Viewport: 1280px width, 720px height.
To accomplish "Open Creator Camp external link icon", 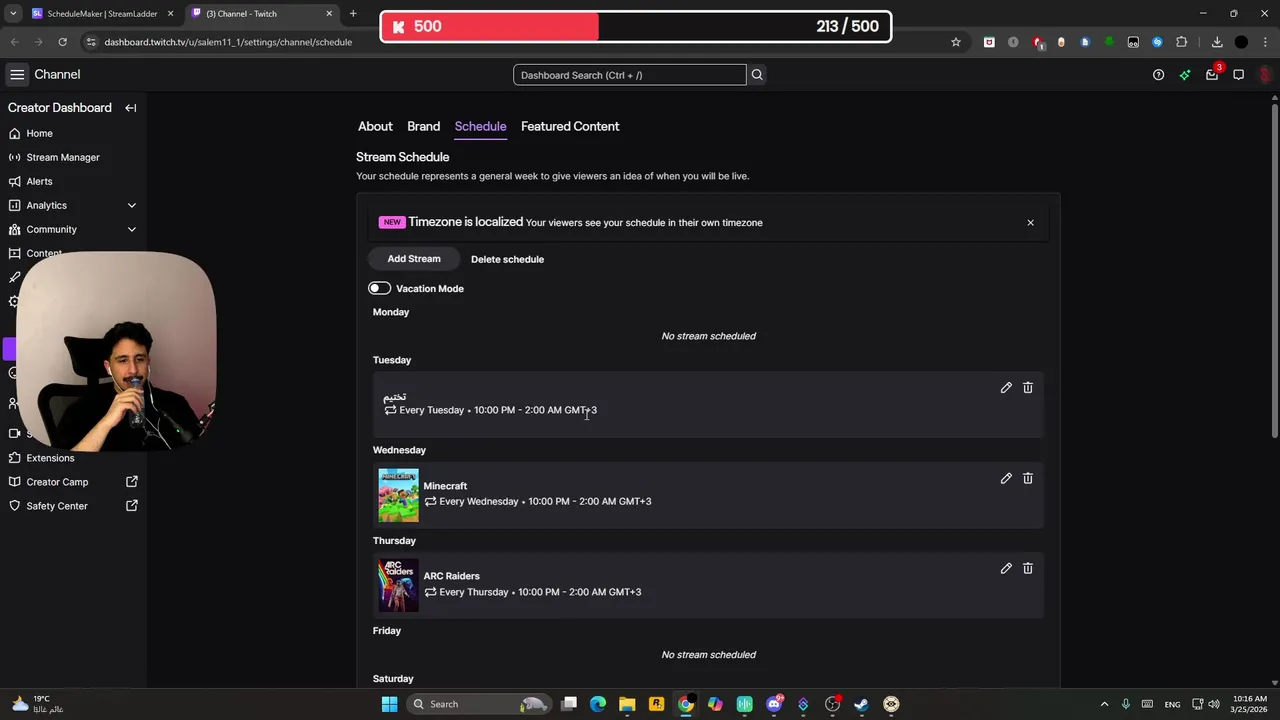I will pos(131,482).
